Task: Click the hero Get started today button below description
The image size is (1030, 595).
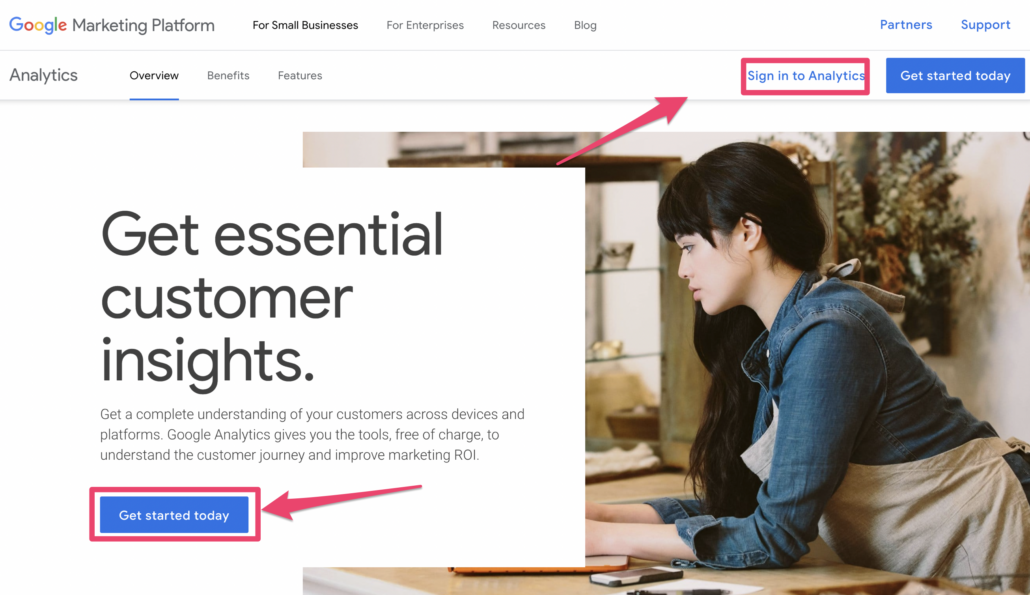Action: (174, 515)
